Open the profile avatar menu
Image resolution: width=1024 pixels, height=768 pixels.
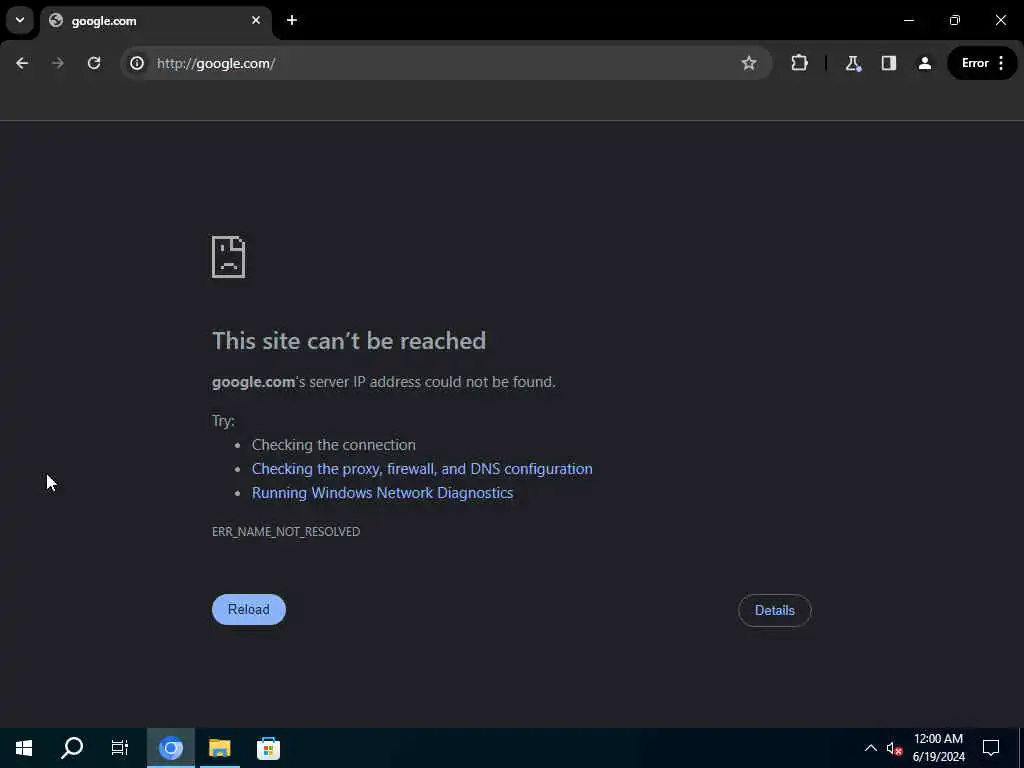click(925, 63)
